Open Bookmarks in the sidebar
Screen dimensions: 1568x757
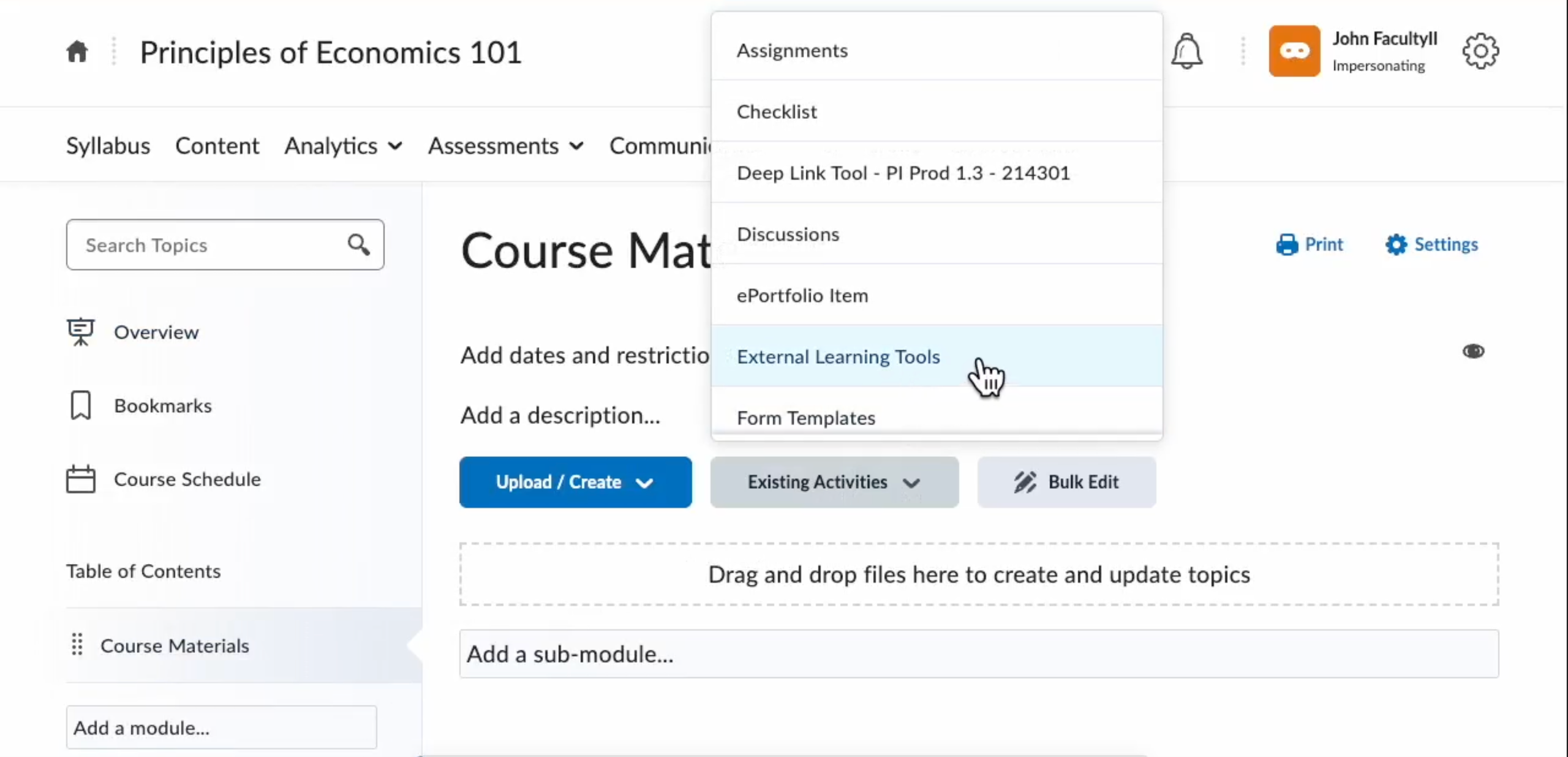(163, 405)
